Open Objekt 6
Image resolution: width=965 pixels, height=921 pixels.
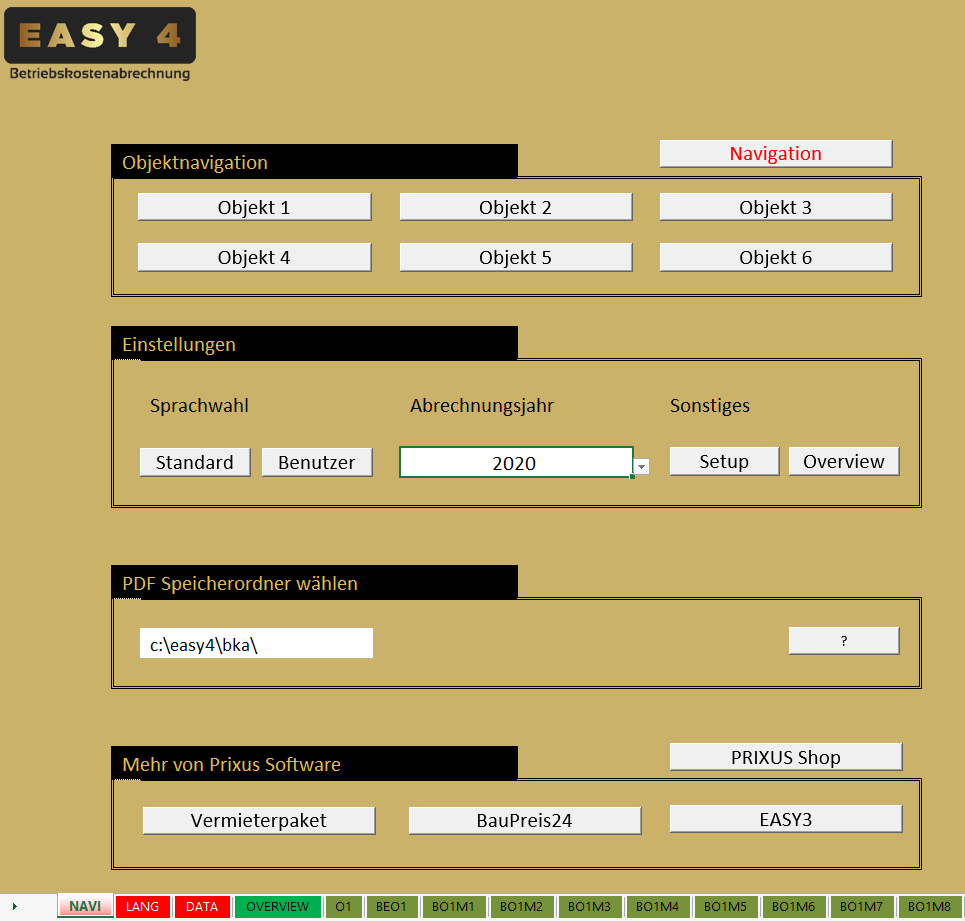775,257
